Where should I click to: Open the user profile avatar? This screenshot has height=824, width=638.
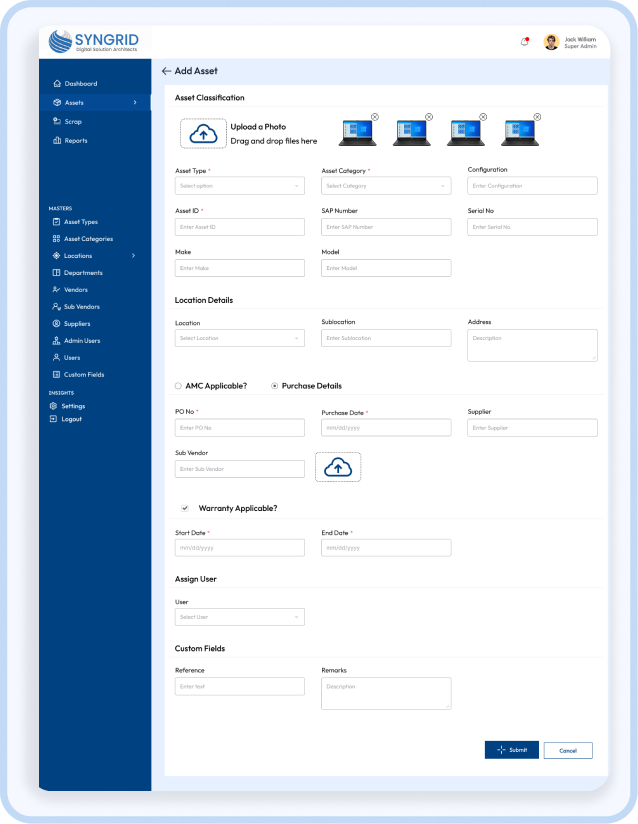[551, 42]
